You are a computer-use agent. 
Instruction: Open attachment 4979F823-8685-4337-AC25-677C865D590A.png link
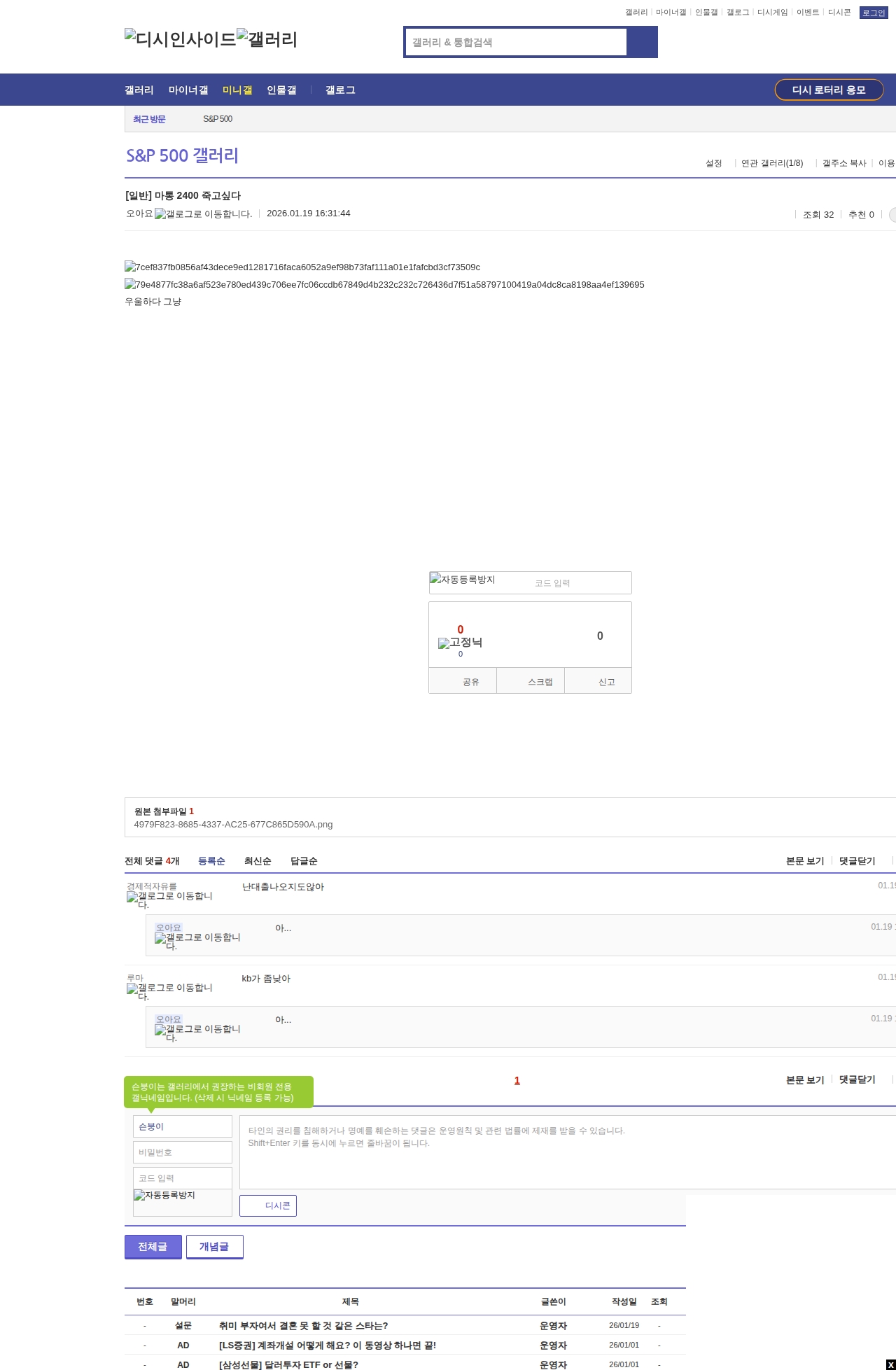click(233, 825)
